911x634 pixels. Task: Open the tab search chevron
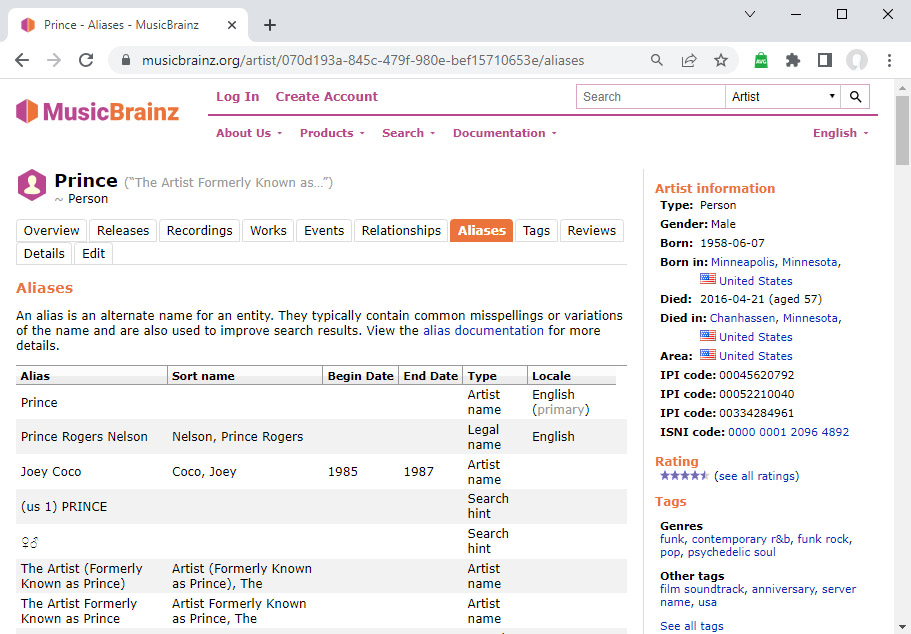click(750, 14)
